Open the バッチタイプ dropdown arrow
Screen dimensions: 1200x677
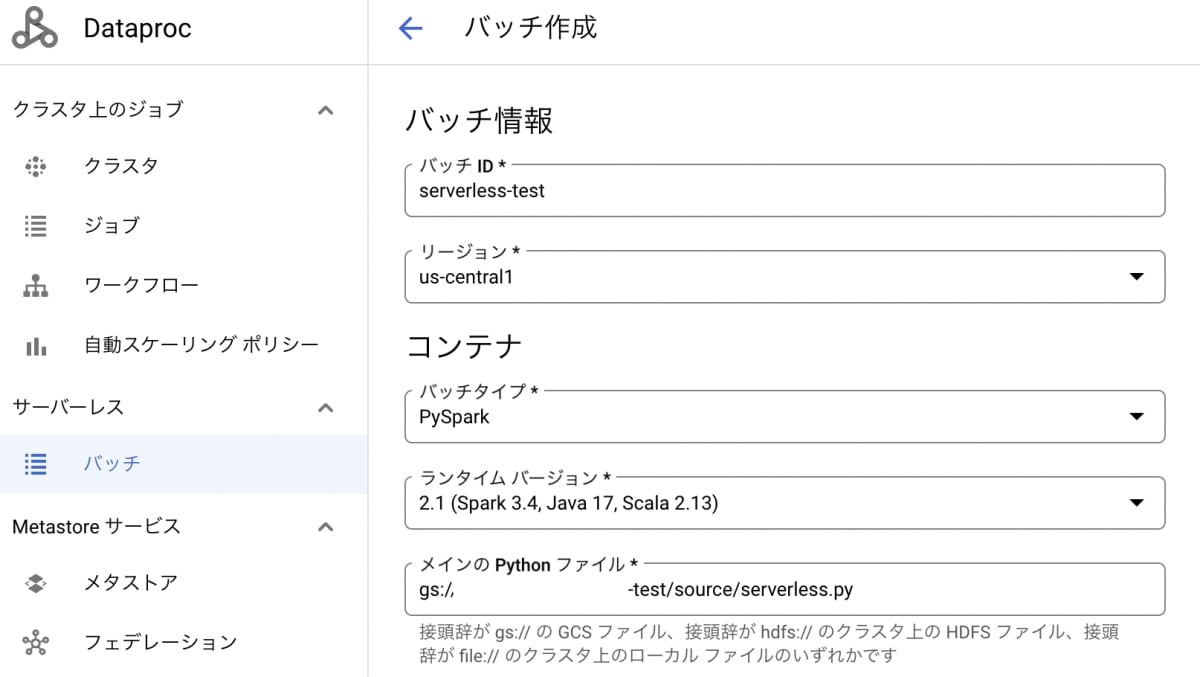point(1136,417)
